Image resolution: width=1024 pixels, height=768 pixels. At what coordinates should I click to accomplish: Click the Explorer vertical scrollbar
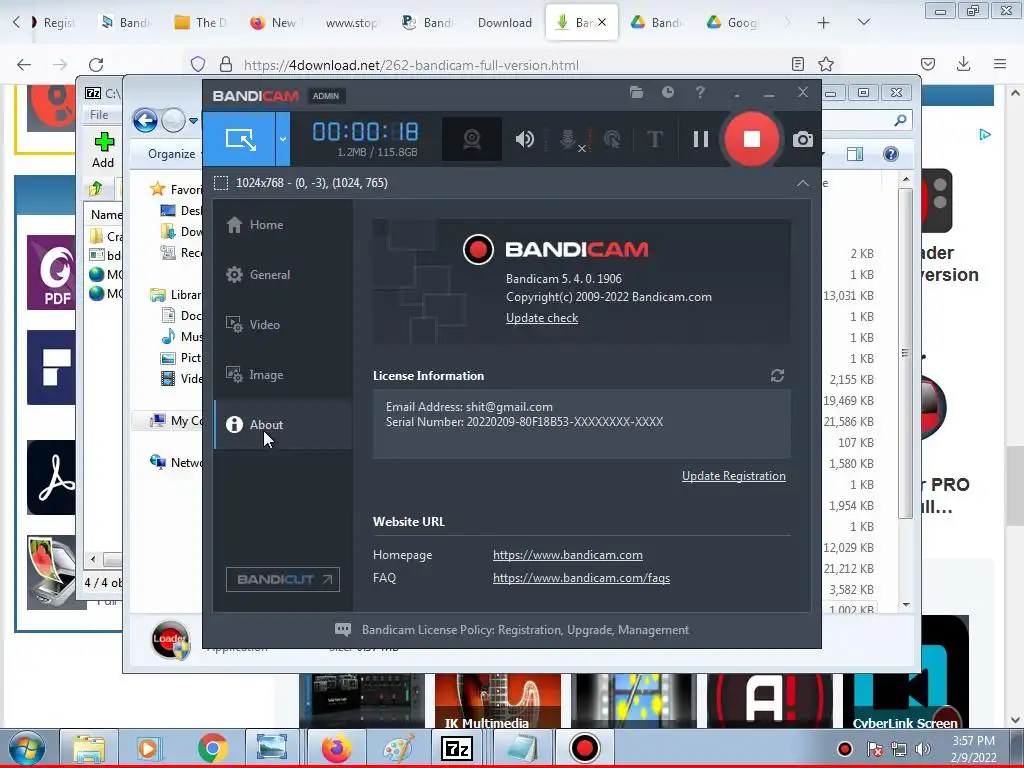905,353
